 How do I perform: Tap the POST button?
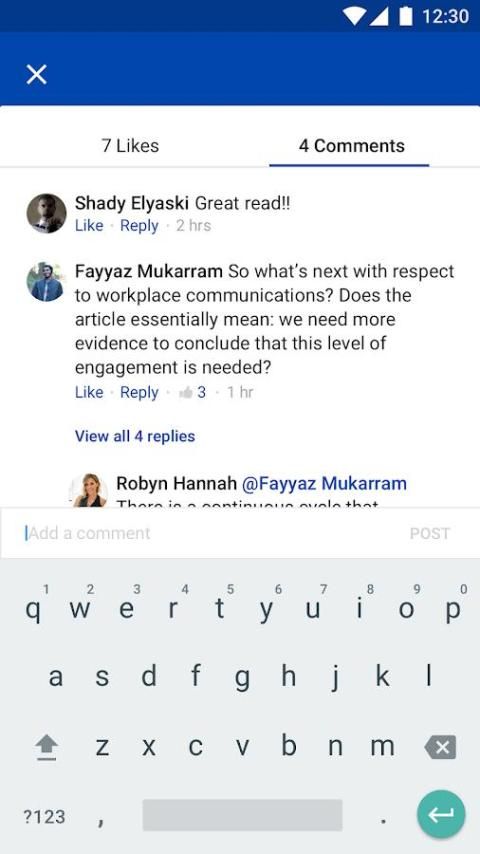tap(430, 533)
